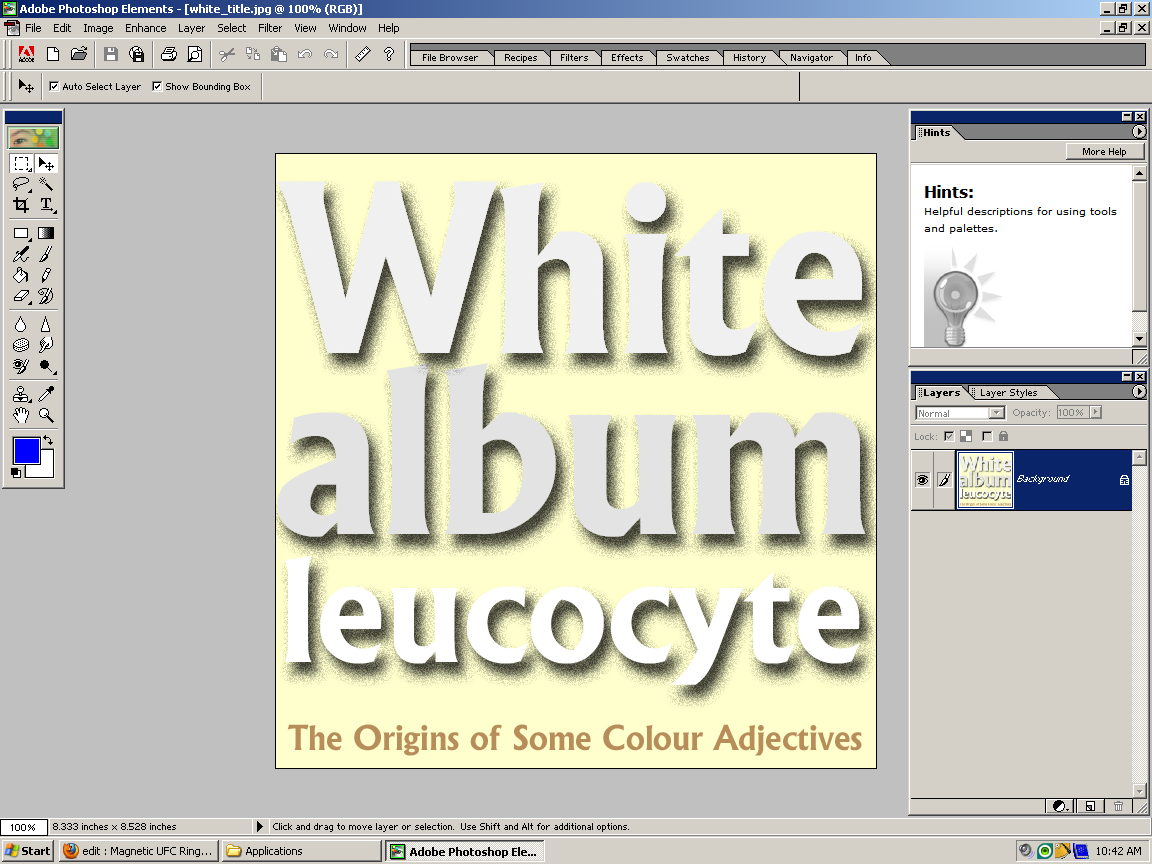1152x864 pixels.
Task: Open the Layer menu
Action: click(x=191, y=28)
